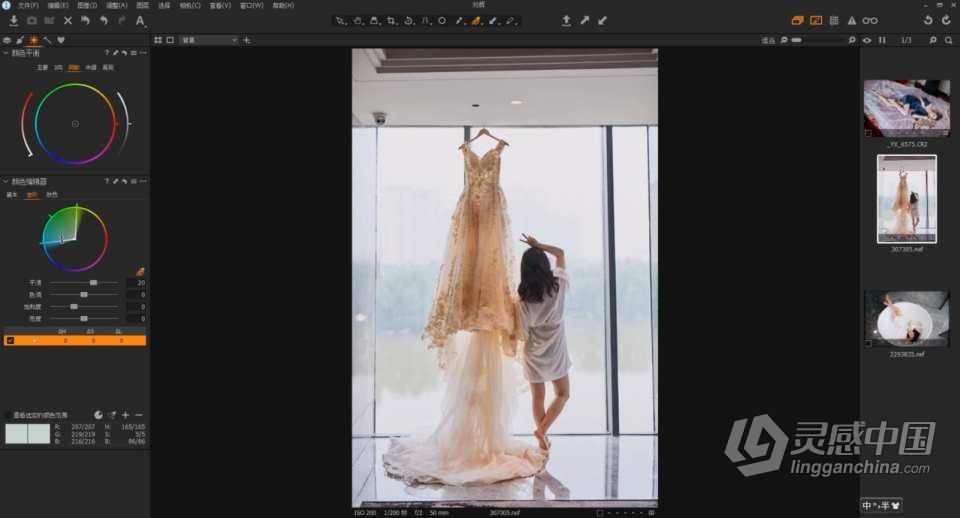
Task: Click the Export upload arrow icon
Action: point(566,21)
